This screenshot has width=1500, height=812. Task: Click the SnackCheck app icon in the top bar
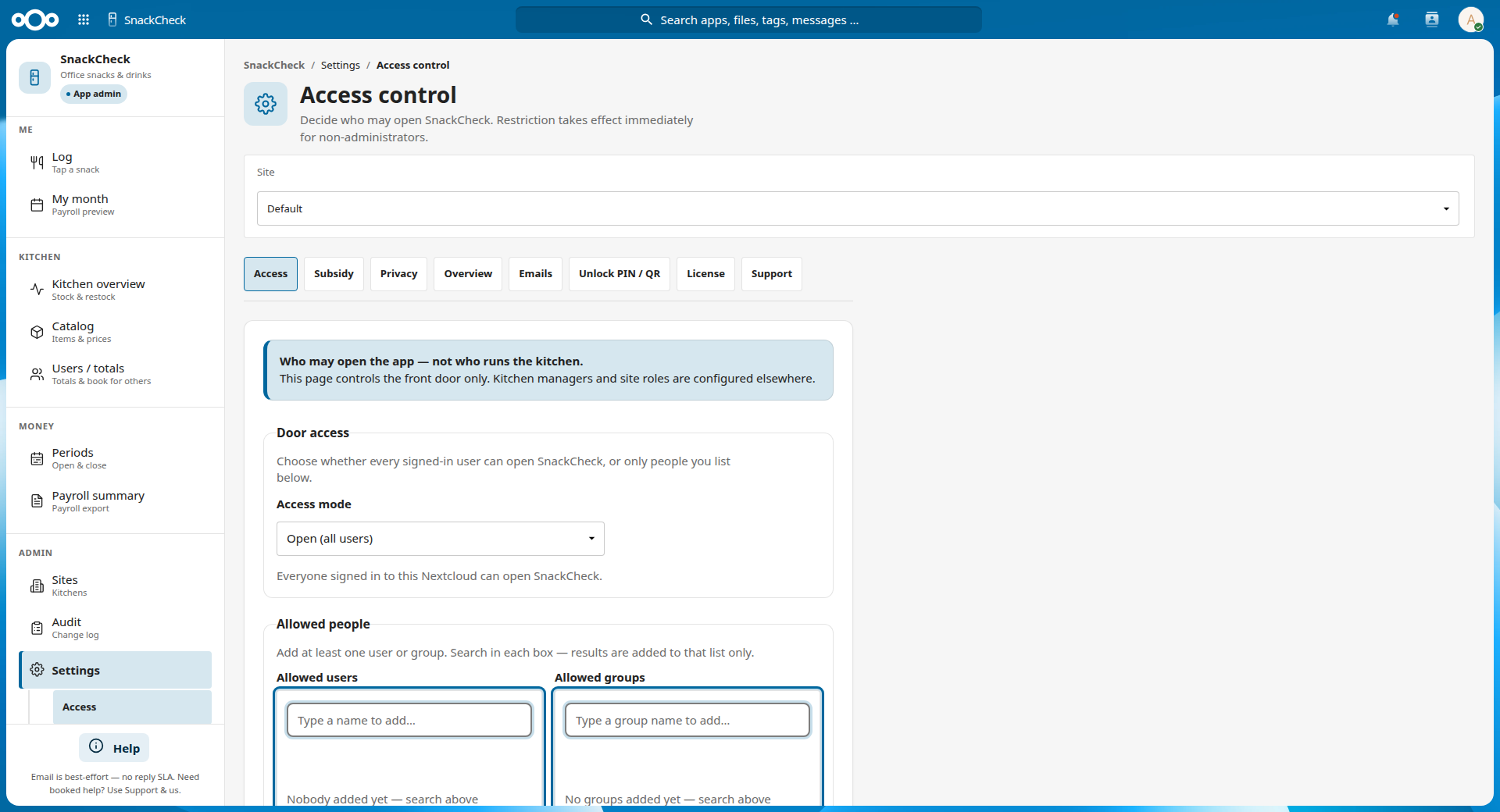tap(112, 20)
